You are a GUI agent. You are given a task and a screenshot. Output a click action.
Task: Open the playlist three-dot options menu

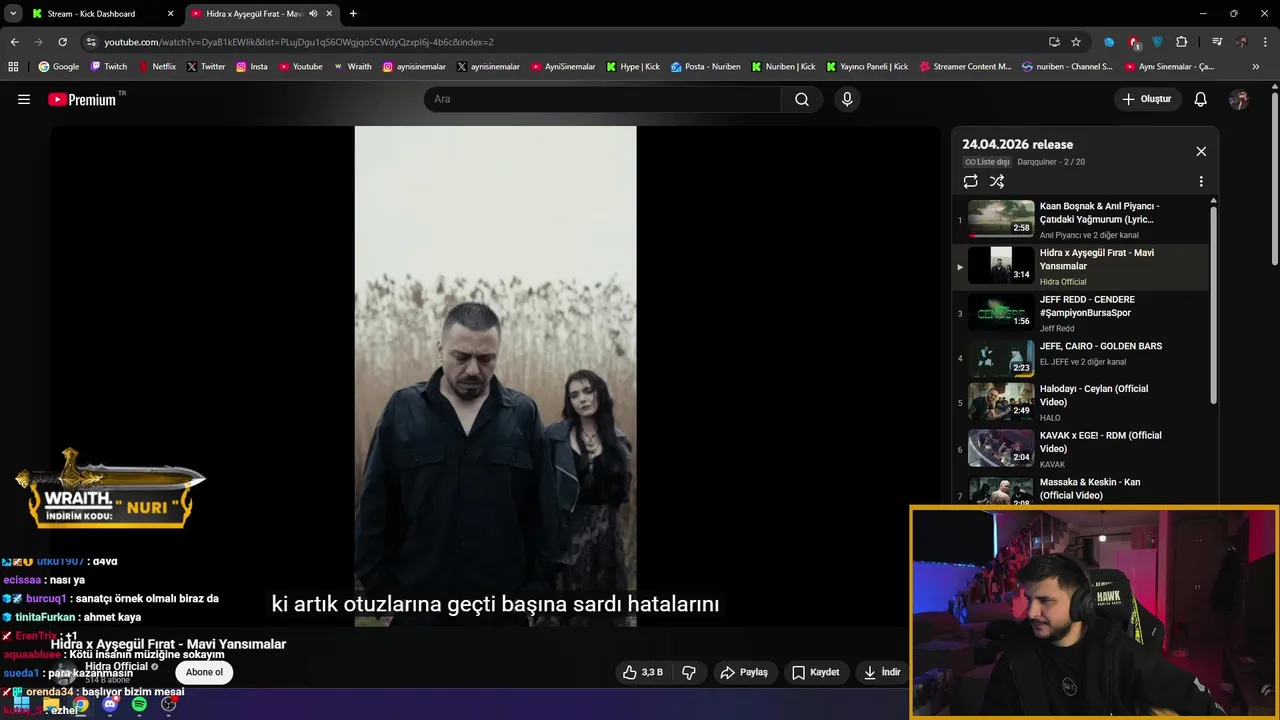pos(1201,182)
